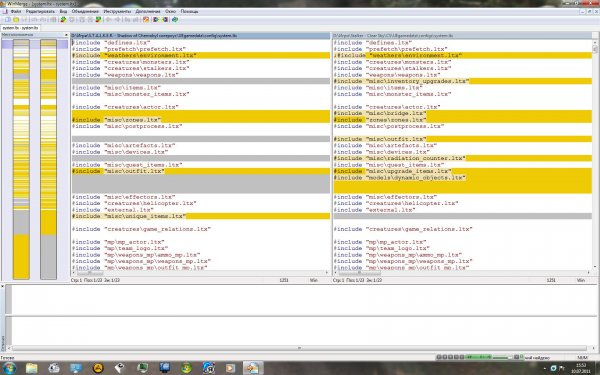Open the orange A app on taskbar

98,368
